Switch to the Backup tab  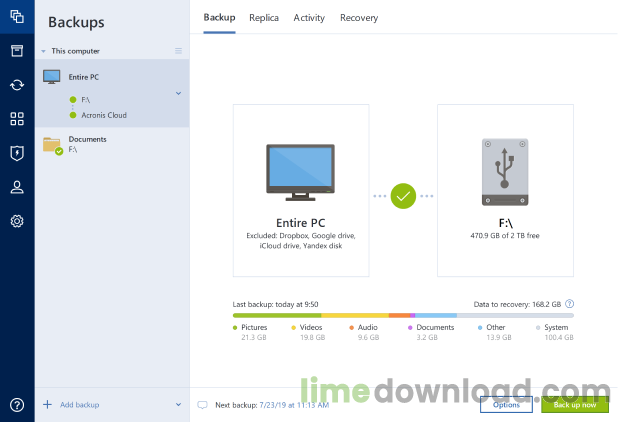point(219,18)
